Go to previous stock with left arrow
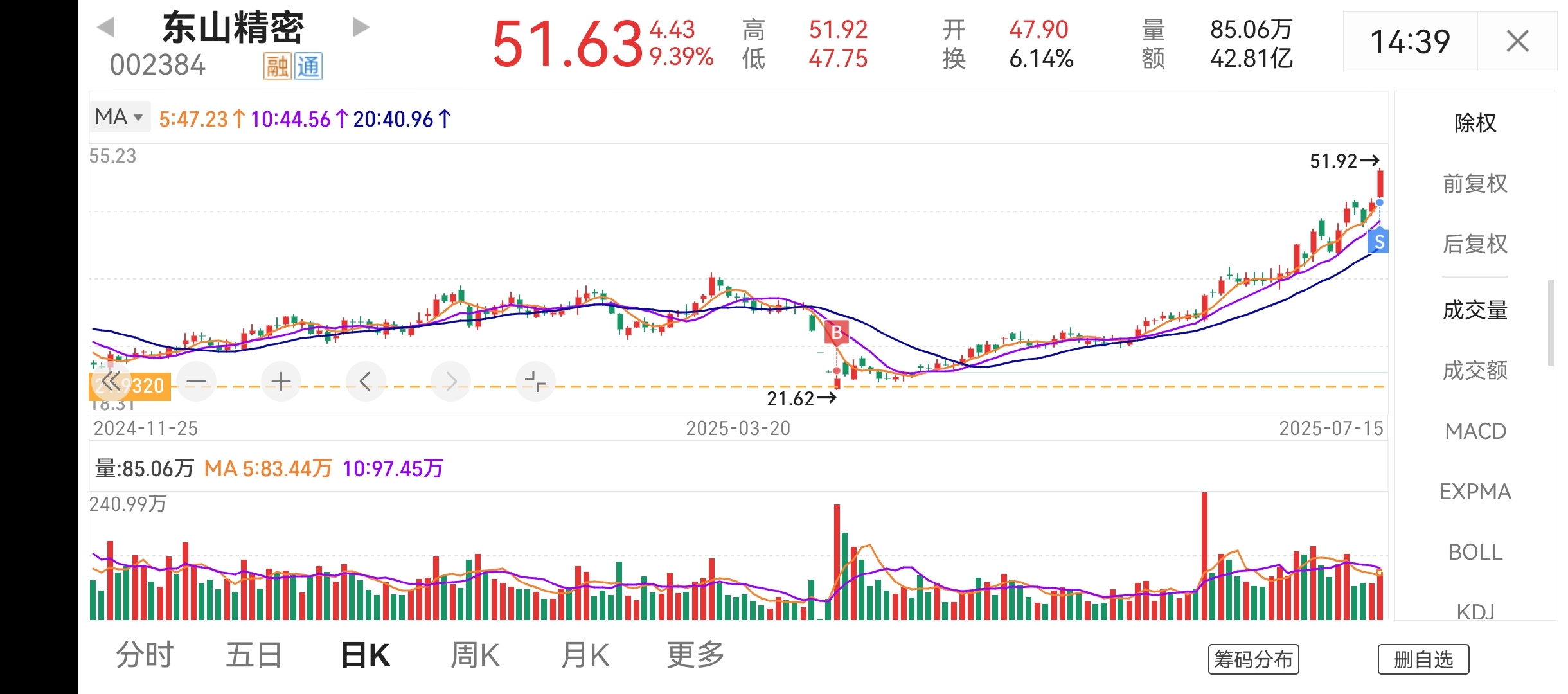 click(x=105, y=28)
